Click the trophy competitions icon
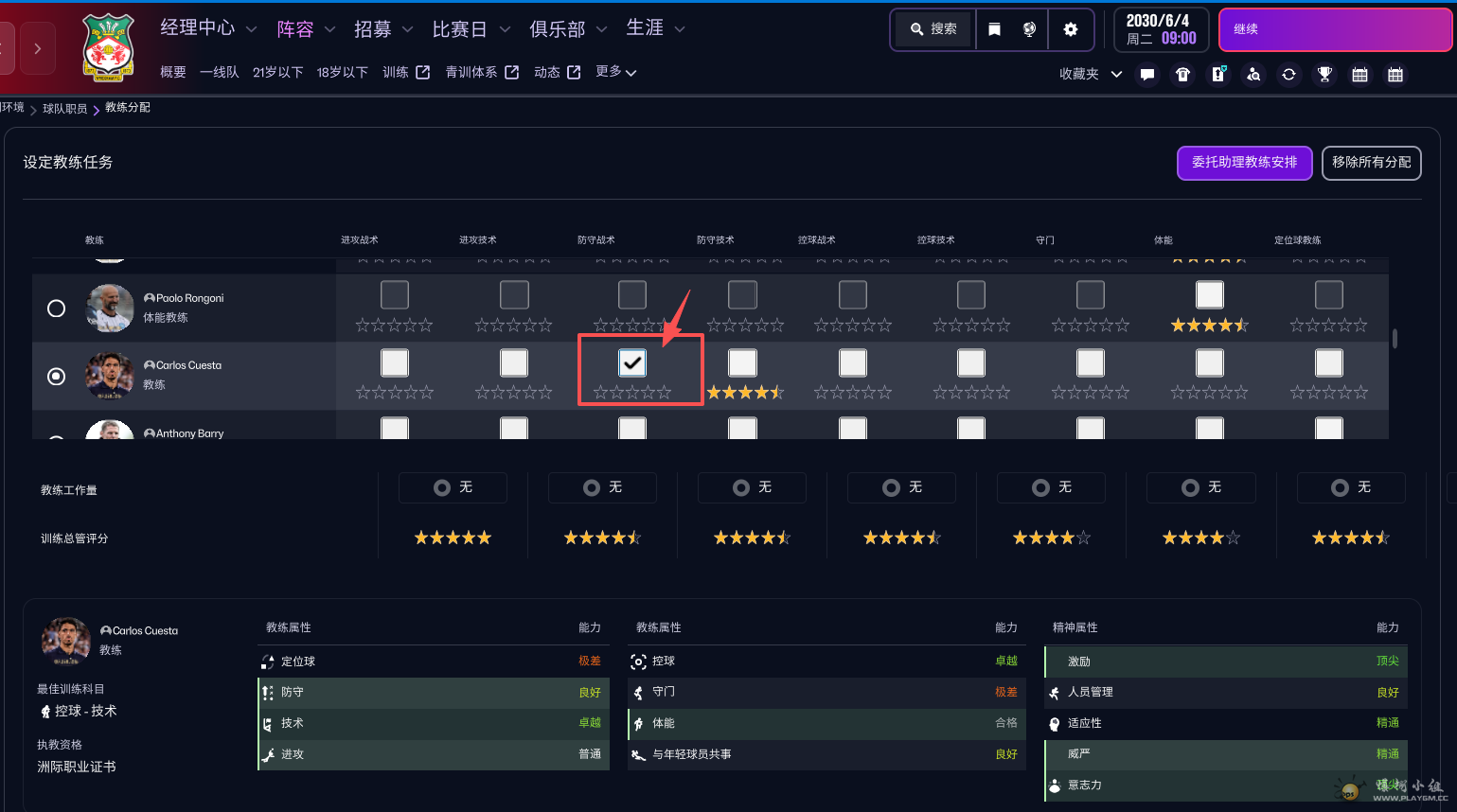Screen dimensions: 1457x812 click(x=1324, y=75)
